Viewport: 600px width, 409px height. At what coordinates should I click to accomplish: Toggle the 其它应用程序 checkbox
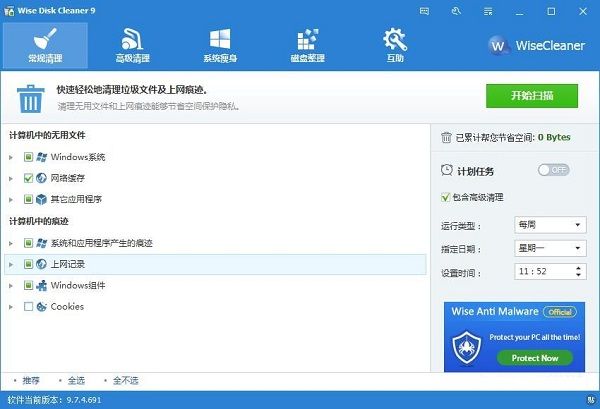[28, 199]
